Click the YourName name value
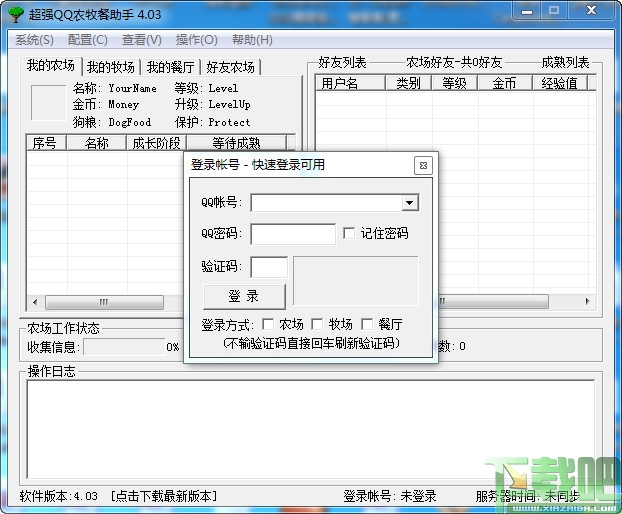622x514 pixels. [132, 88]
